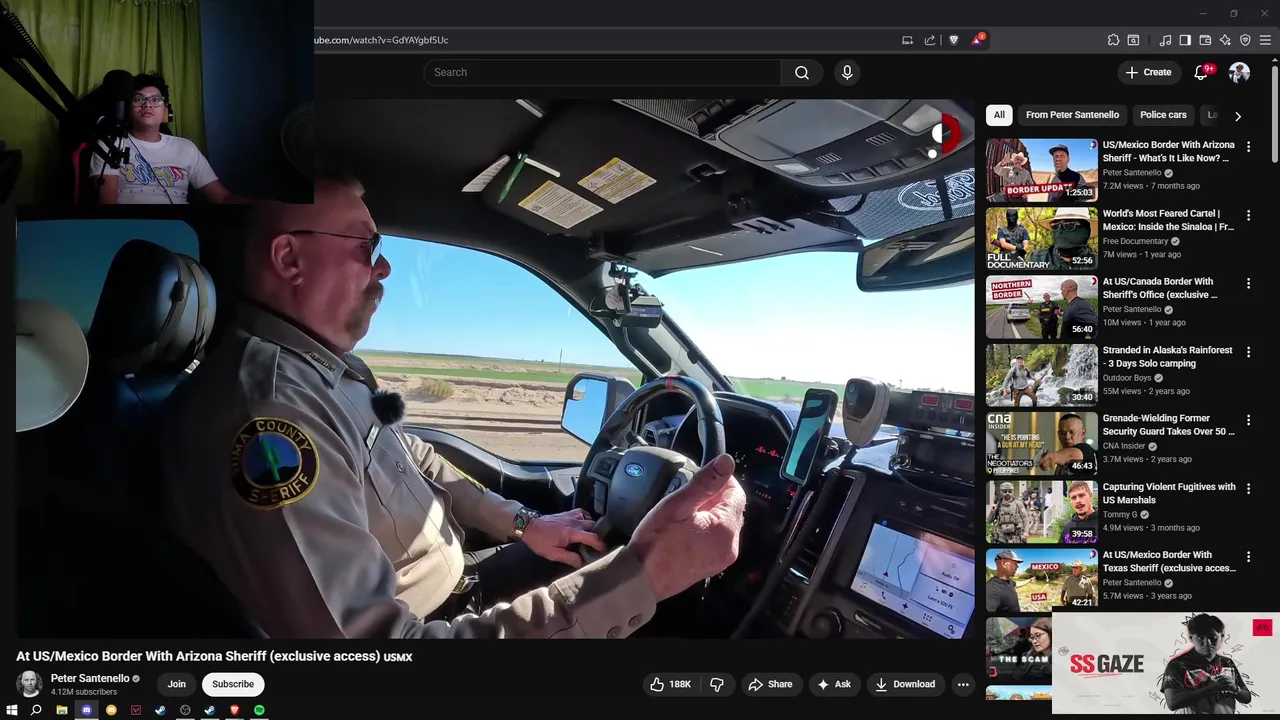This screenshot has width=1280, height=720.
Task: Open Brave Rewards triangle icon
Action: click(977, 40)
